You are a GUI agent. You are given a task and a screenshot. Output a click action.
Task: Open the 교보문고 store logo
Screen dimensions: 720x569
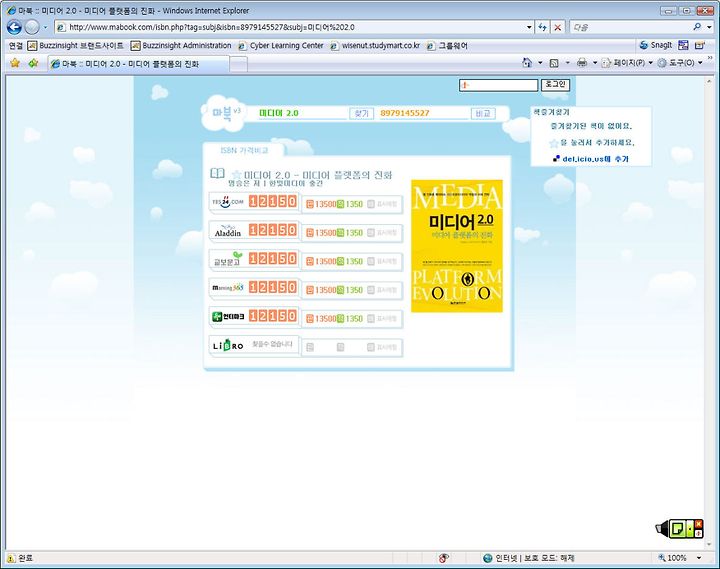click(228, 259)
